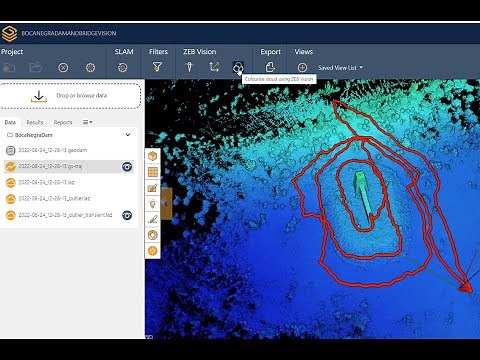Add a new saved view with plus icon
This screenshot has width=480, height=360.
click(x=302, y=68)
